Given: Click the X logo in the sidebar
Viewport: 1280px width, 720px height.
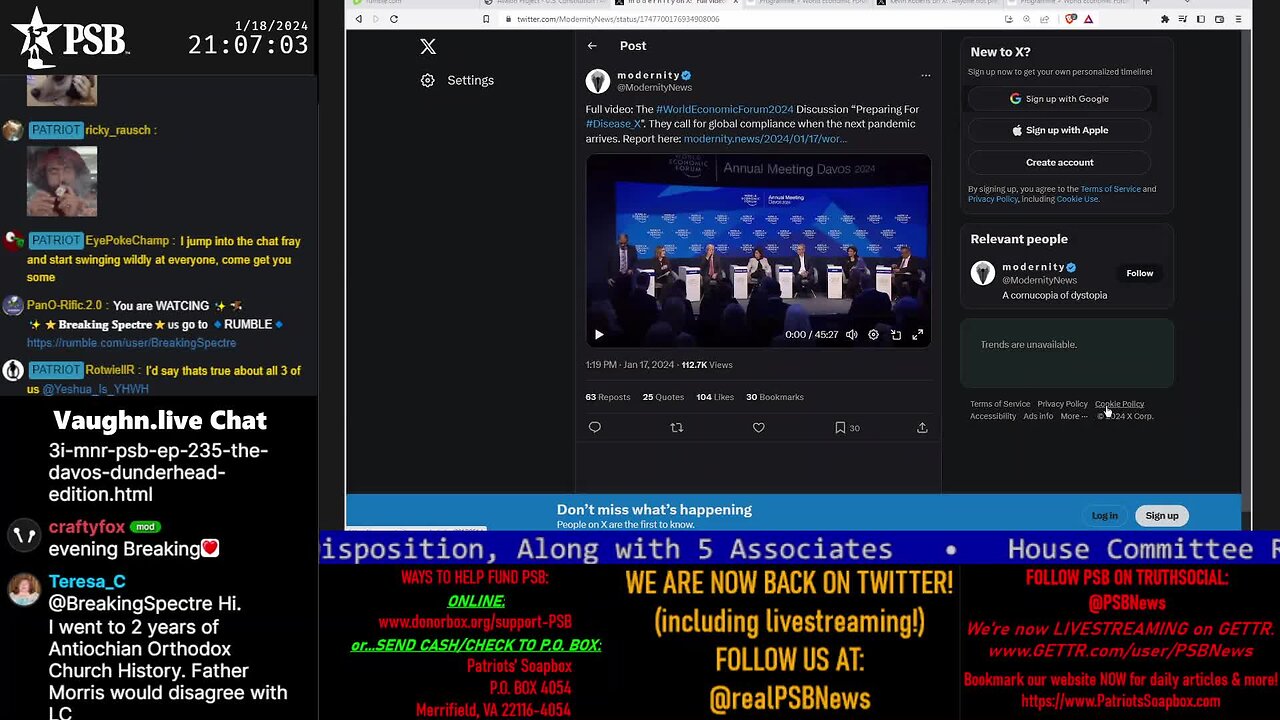Looking at the screenshot, I should point(428,46).
